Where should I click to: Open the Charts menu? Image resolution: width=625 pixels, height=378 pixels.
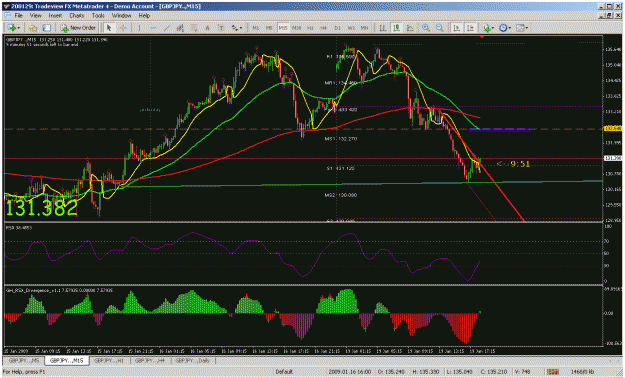coord(77,16)
